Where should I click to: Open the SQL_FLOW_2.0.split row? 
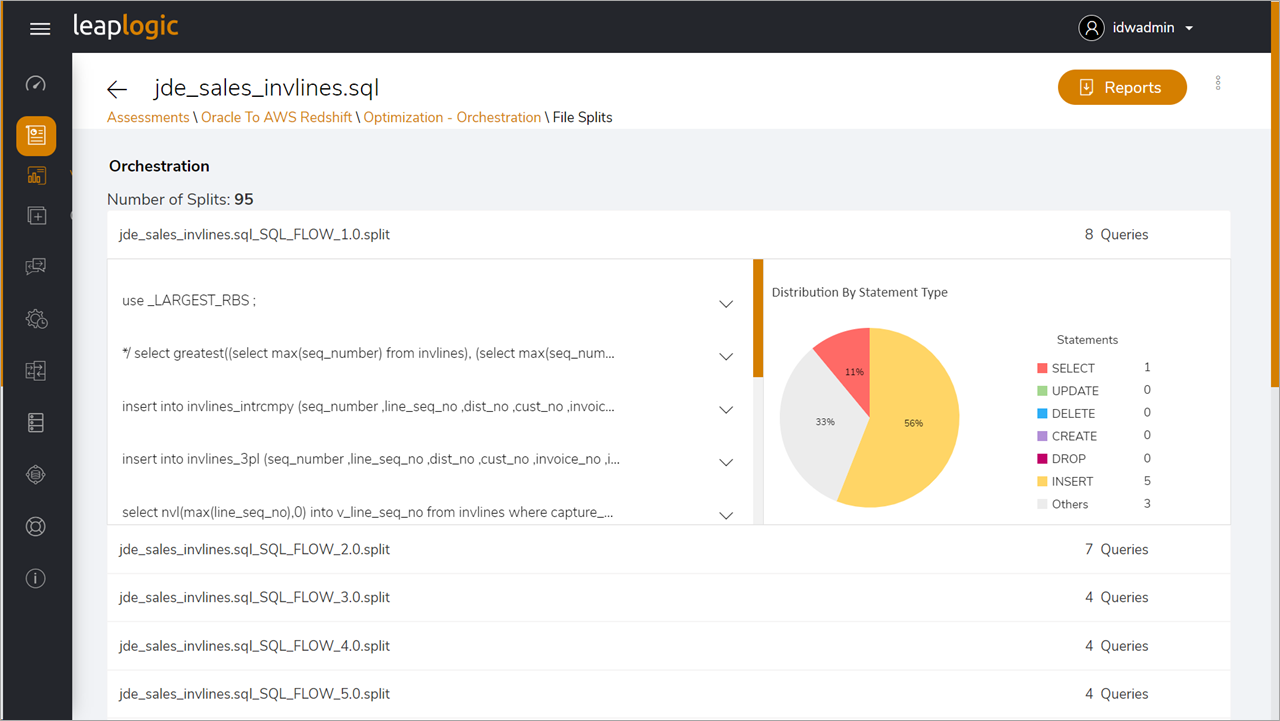[668, 549]
